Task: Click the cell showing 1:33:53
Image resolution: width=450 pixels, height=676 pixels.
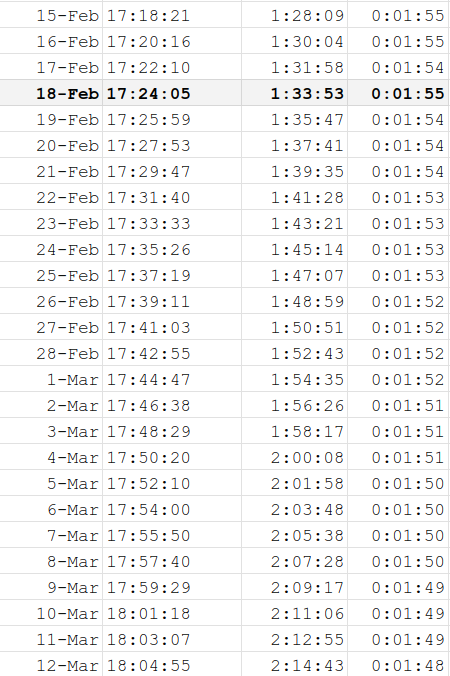Action: click(295, 93)
